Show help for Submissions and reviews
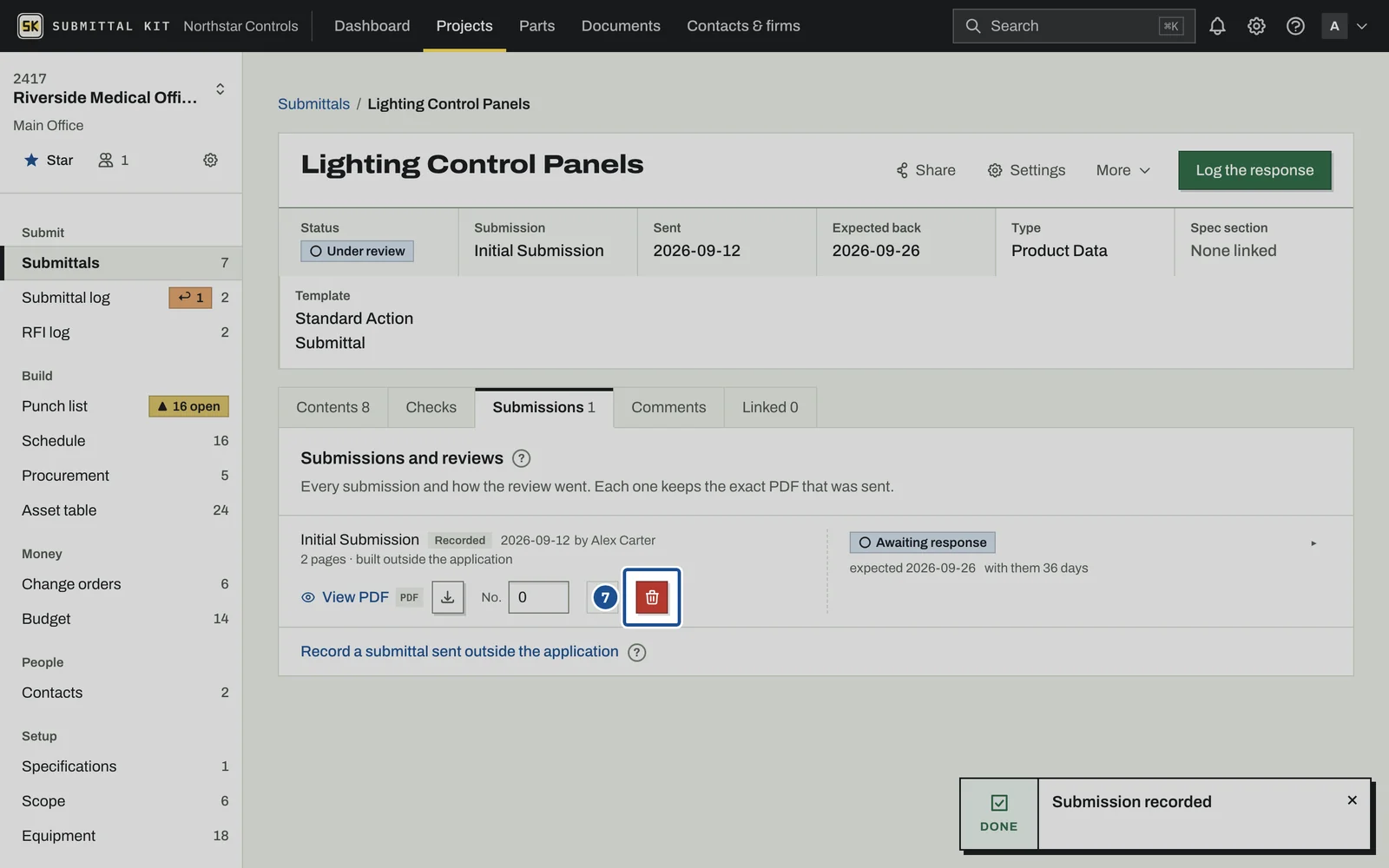The width and height of the screenshot is (1389, 868). 521,458
